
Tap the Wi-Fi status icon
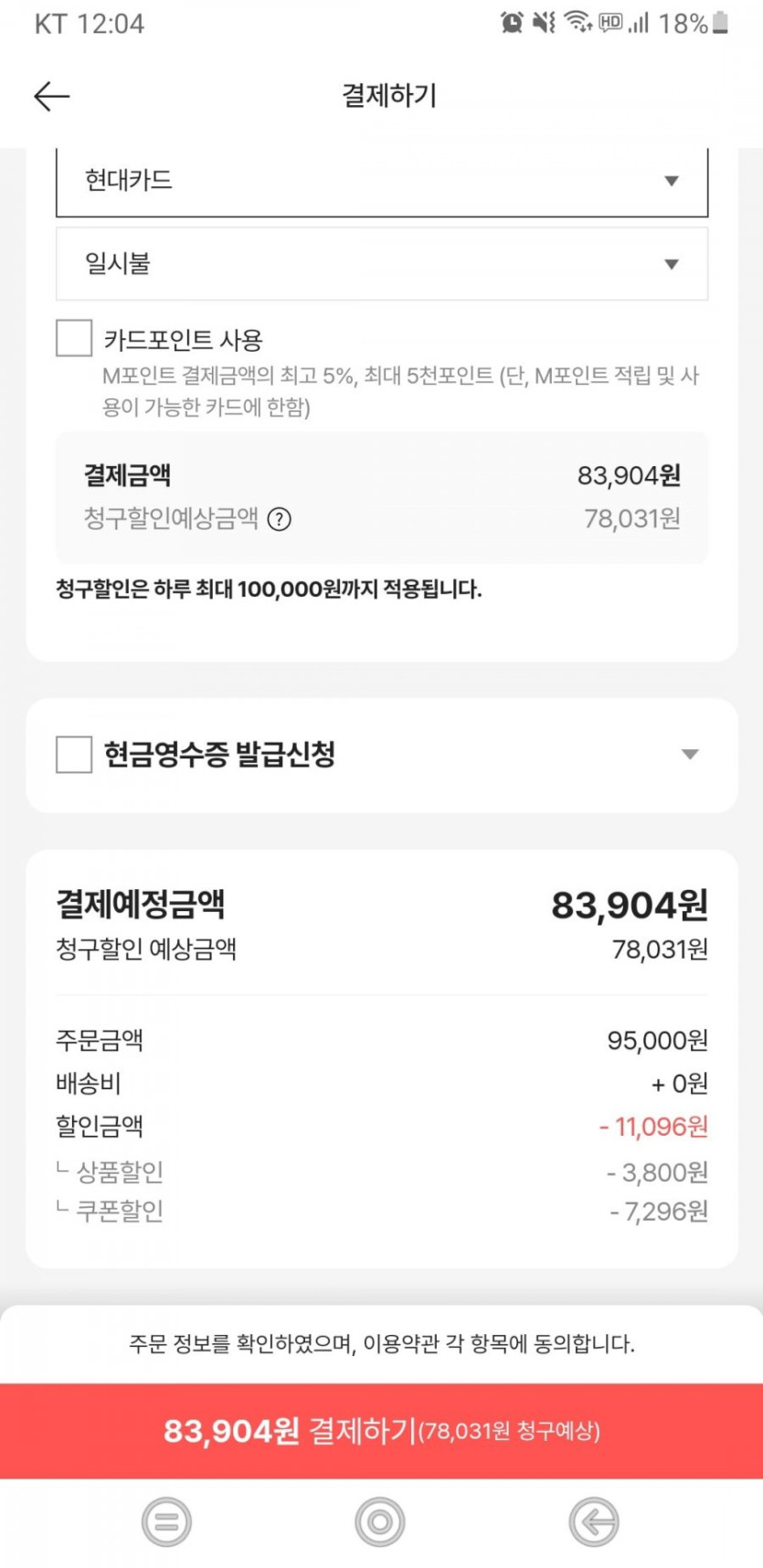click(x=578, y=22)
